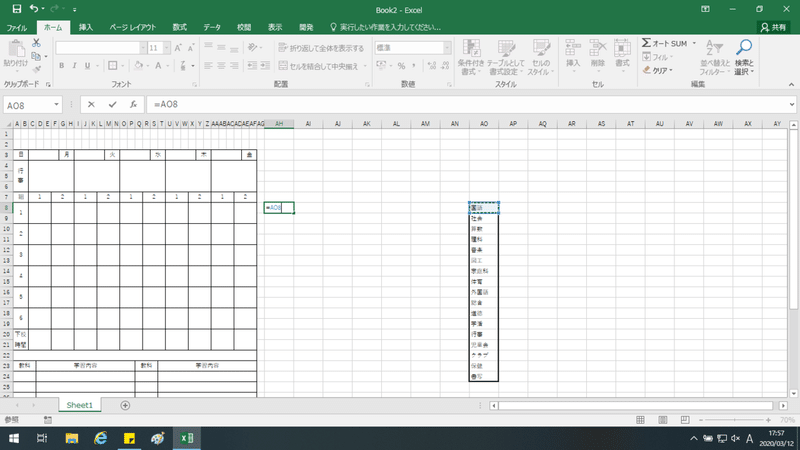800x450 pixels.
Task: Open the font name dropdown
Action: pos(143,48)
